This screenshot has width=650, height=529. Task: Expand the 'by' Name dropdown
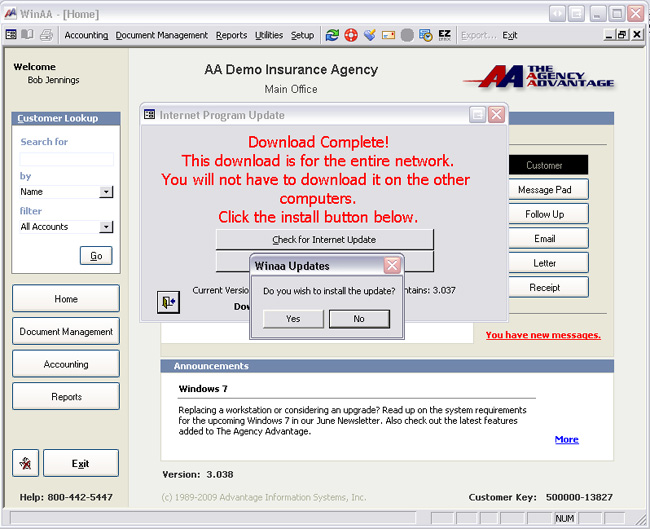click(x=106, y=192)
